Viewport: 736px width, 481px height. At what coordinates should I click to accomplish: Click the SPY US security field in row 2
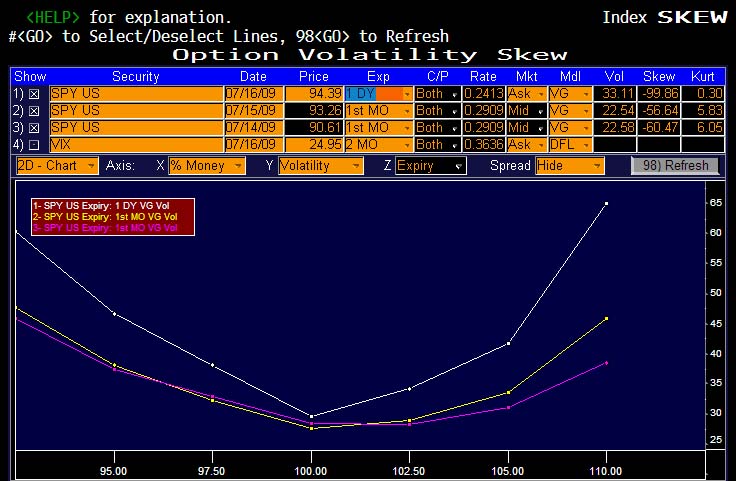pos(137,110)
